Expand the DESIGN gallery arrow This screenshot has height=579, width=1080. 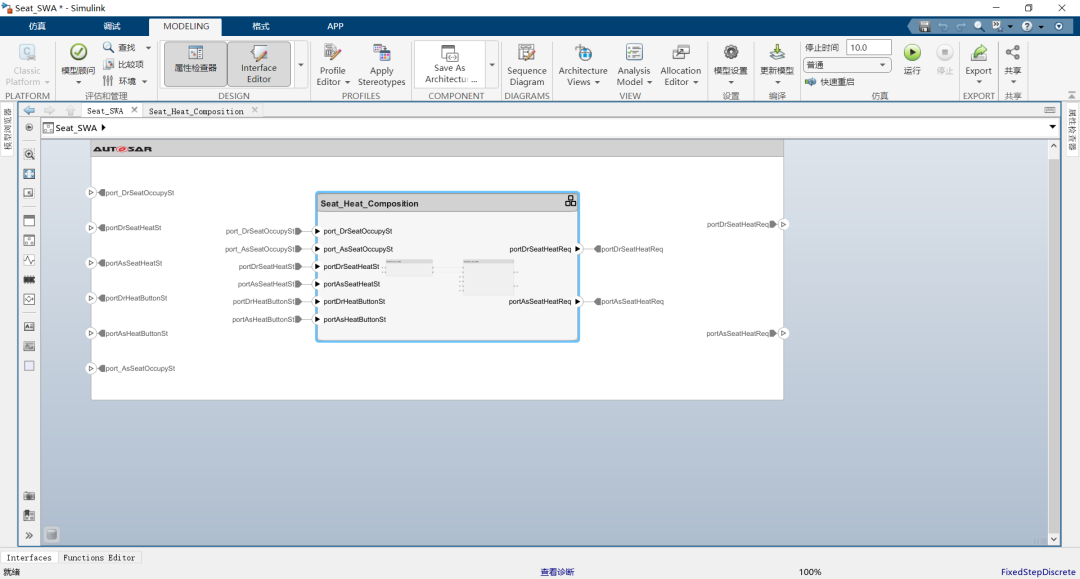tap(301, 65)
